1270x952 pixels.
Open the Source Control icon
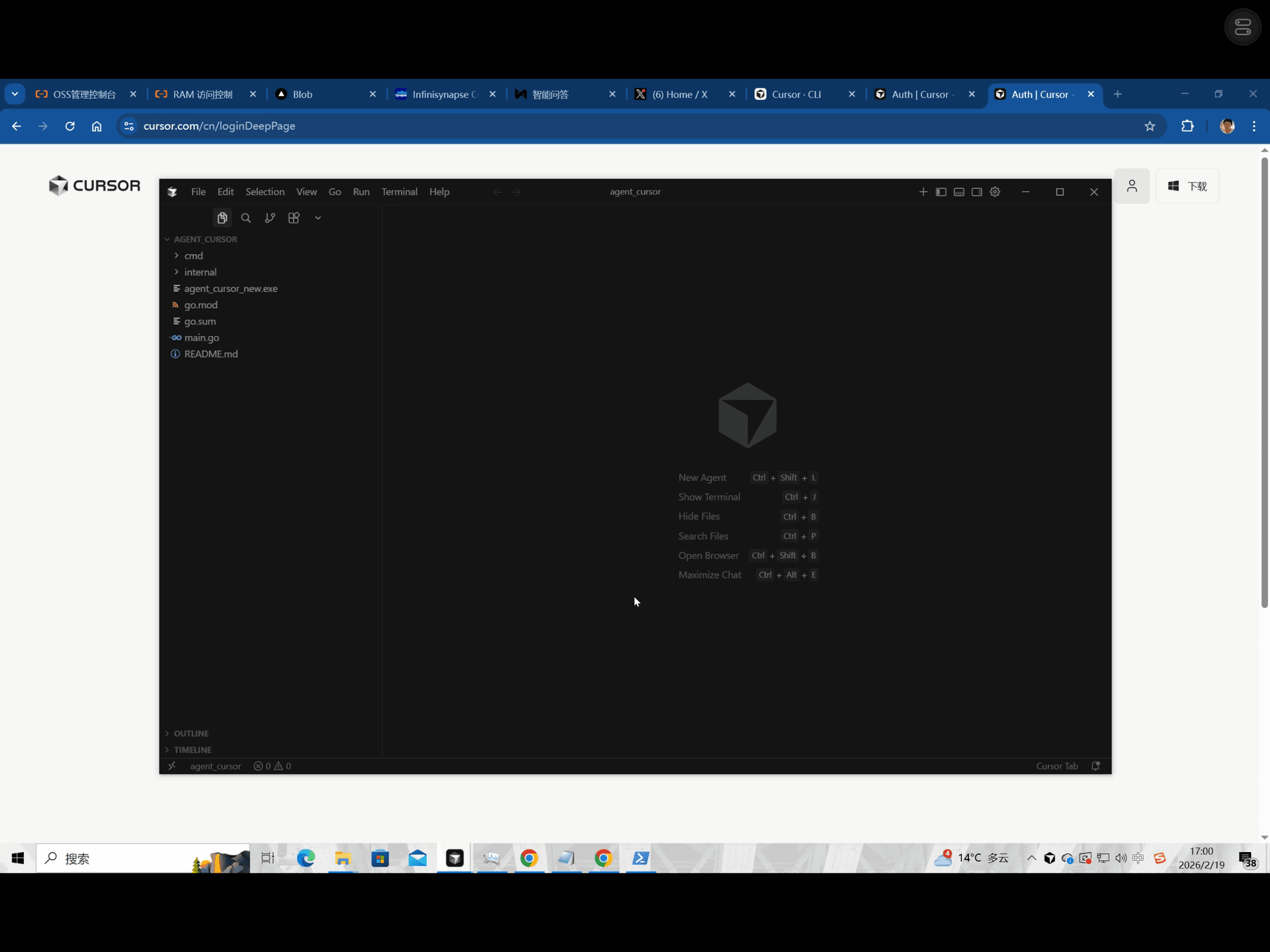click(270, 218)
